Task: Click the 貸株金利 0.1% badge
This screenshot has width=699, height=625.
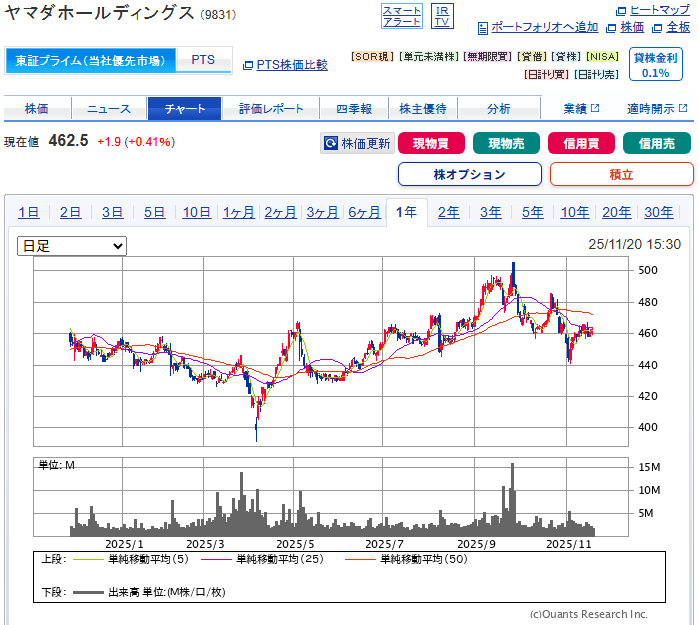Action: (x=655, y=65)
